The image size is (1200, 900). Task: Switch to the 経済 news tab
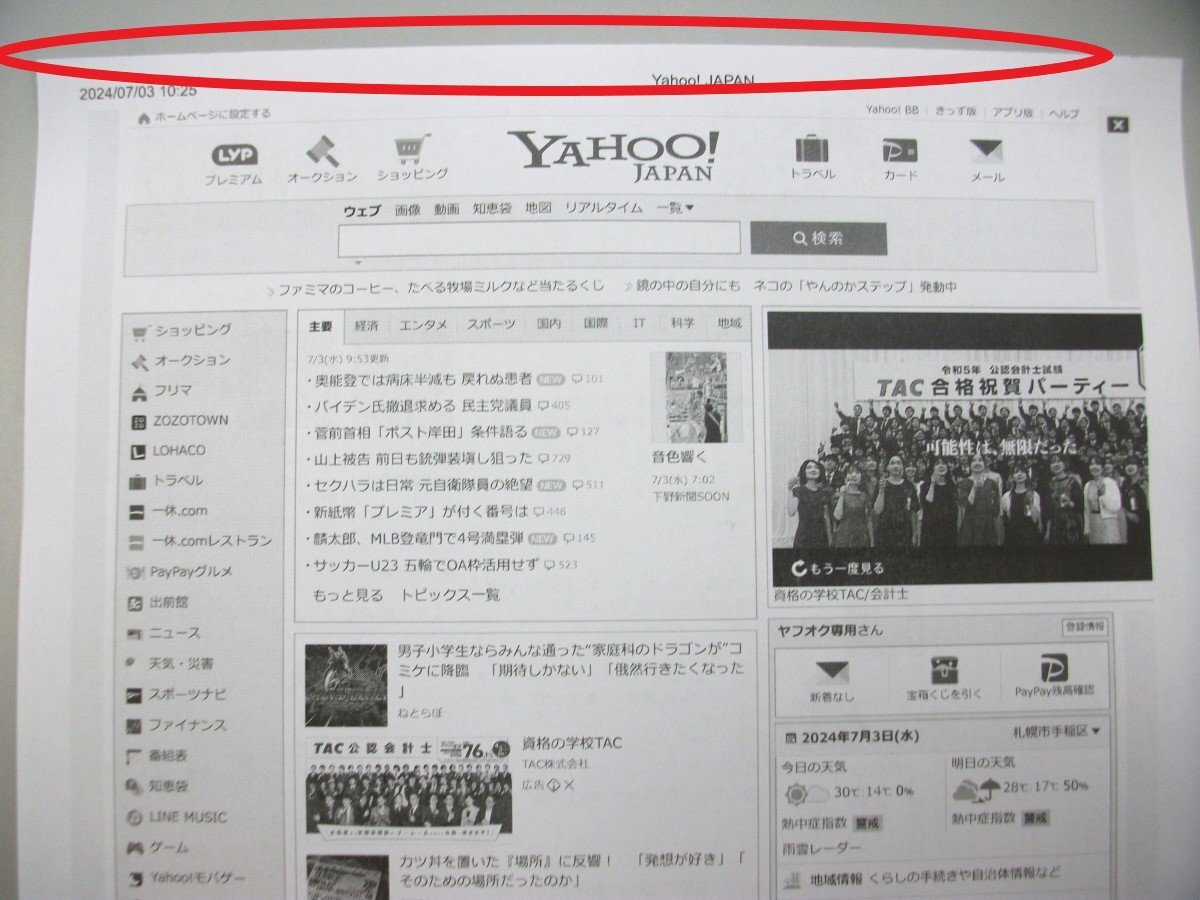point(366,325)
